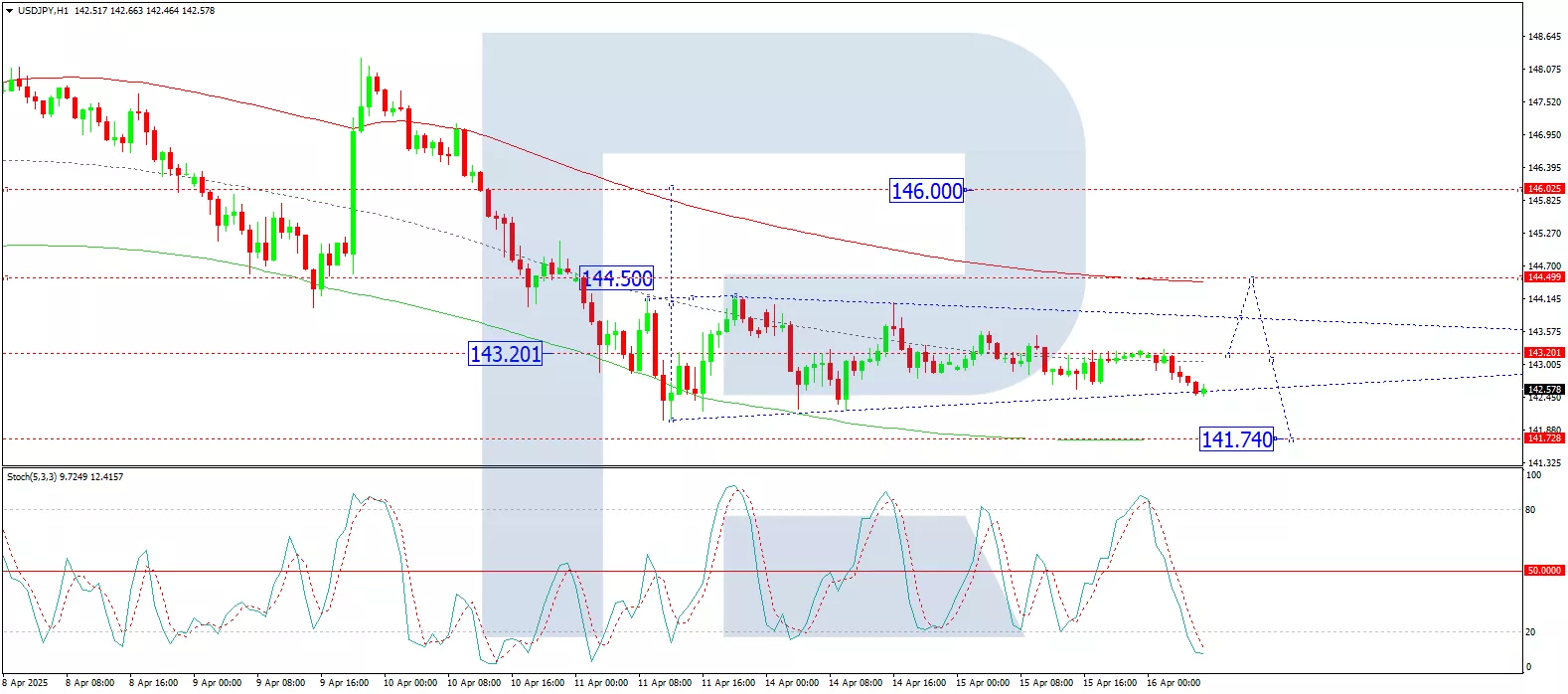Click the 143.201 price label on chart

(x=505, y=354)
